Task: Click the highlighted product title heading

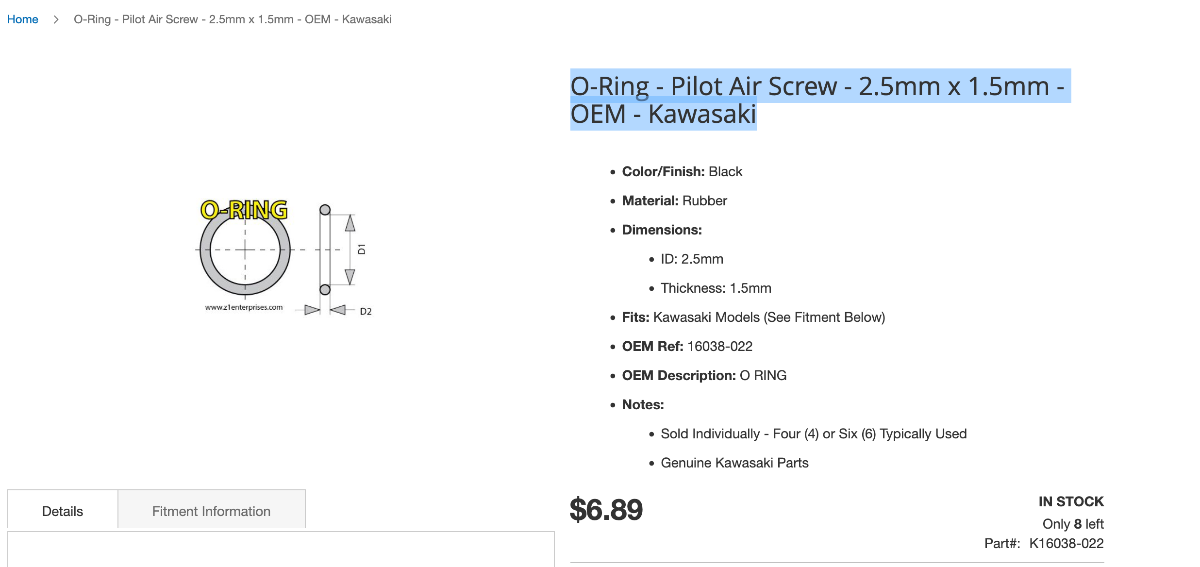Action: (x=818, y=100)
